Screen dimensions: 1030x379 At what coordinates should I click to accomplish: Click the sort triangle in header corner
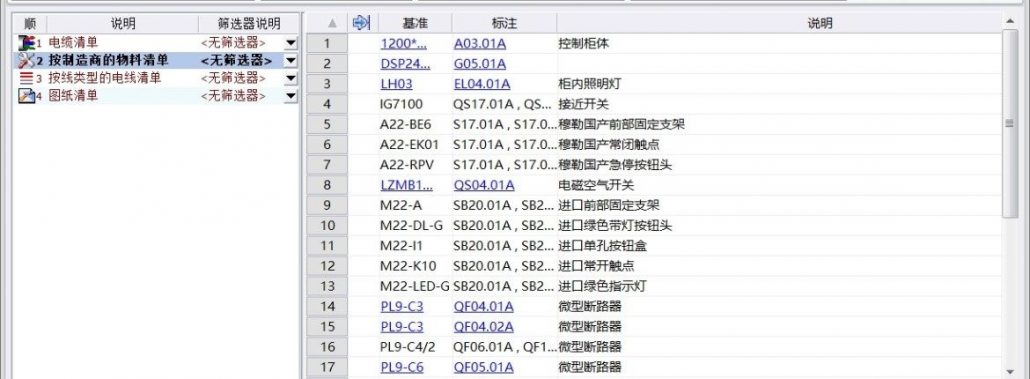tap(332, 24)
